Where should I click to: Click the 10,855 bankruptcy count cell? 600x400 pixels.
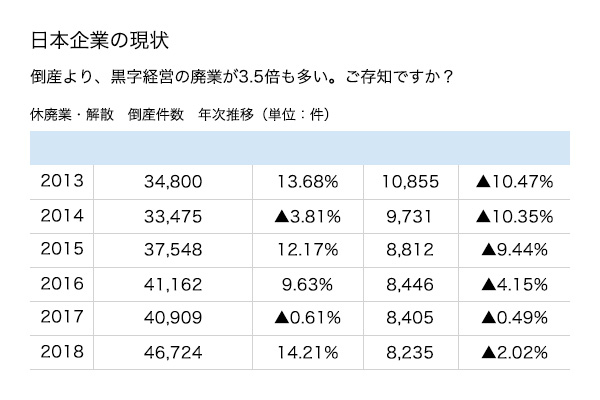point(411,181)
